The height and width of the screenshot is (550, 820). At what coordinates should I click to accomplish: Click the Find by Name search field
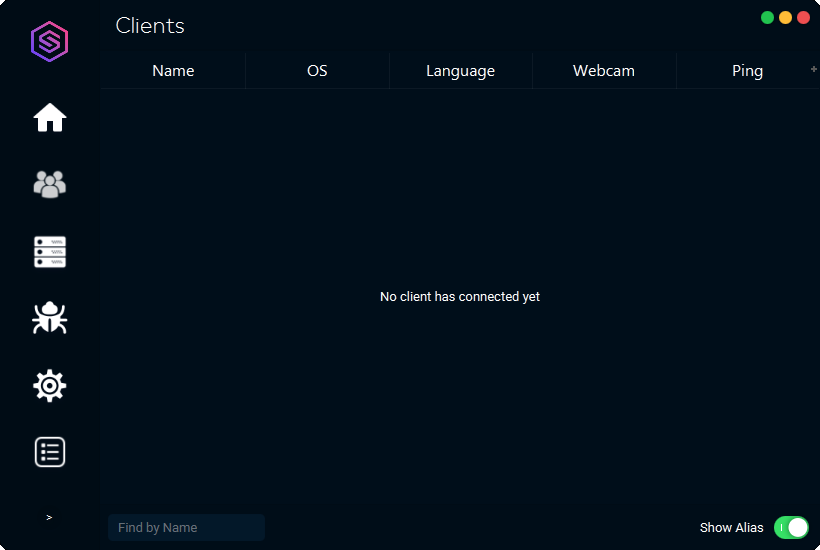tap(186, 527)
